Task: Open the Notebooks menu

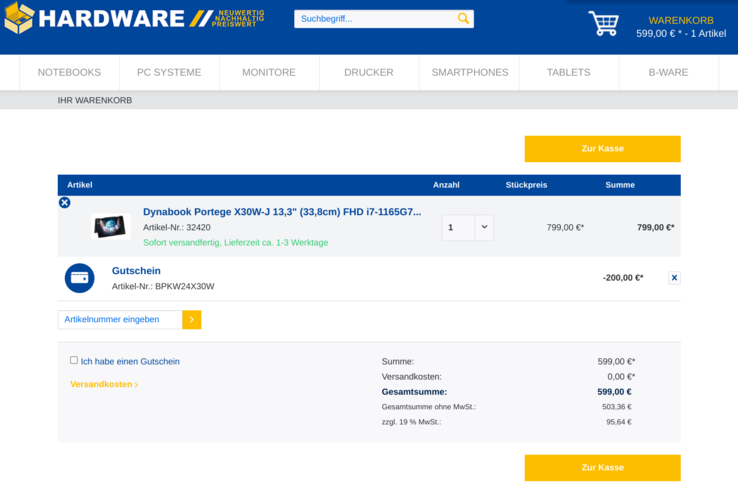Action: click(69, 73)
